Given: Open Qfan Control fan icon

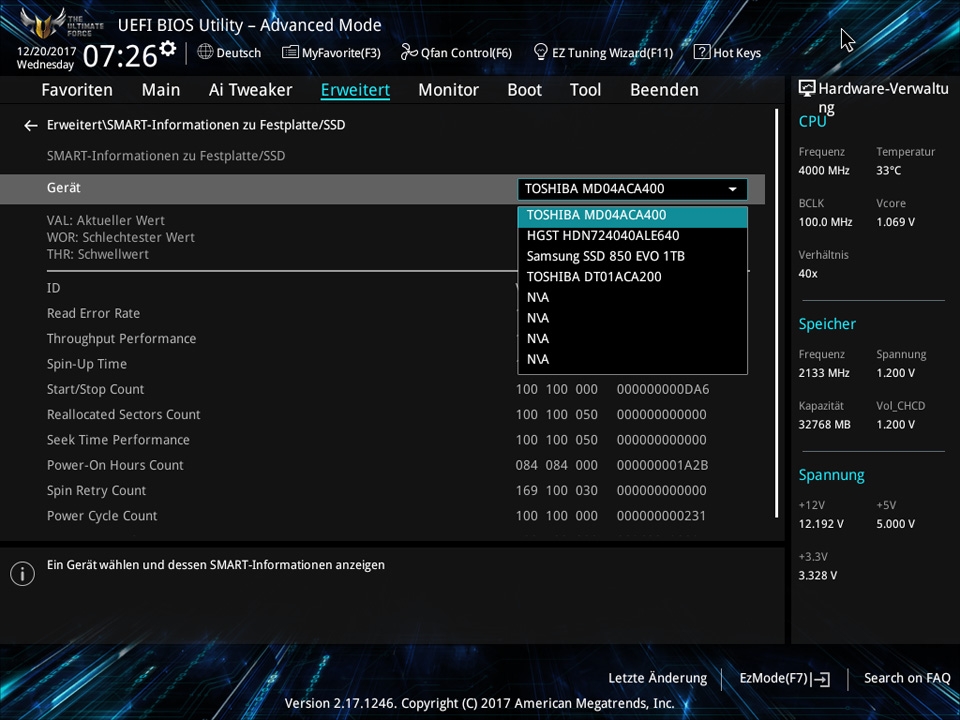Looking at the screenshot, I should coord(409,52).
